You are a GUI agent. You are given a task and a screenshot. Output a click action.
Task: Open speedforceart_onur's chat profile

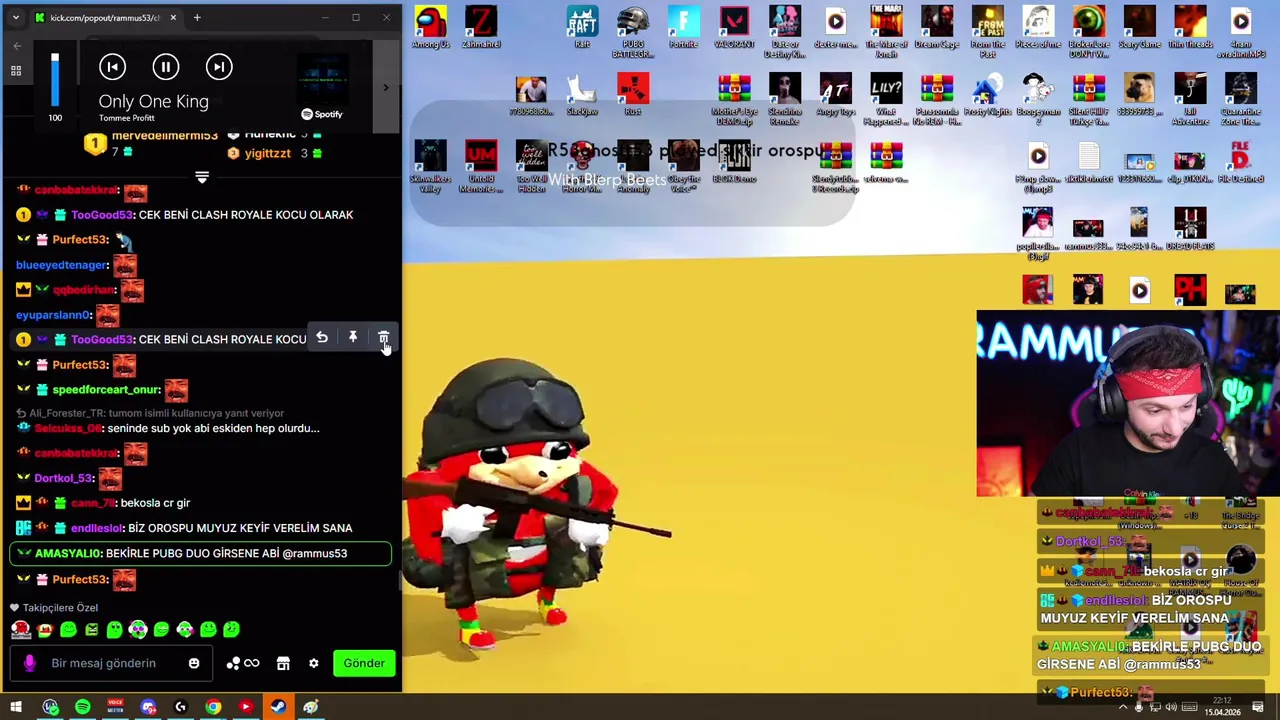point(106,390)
